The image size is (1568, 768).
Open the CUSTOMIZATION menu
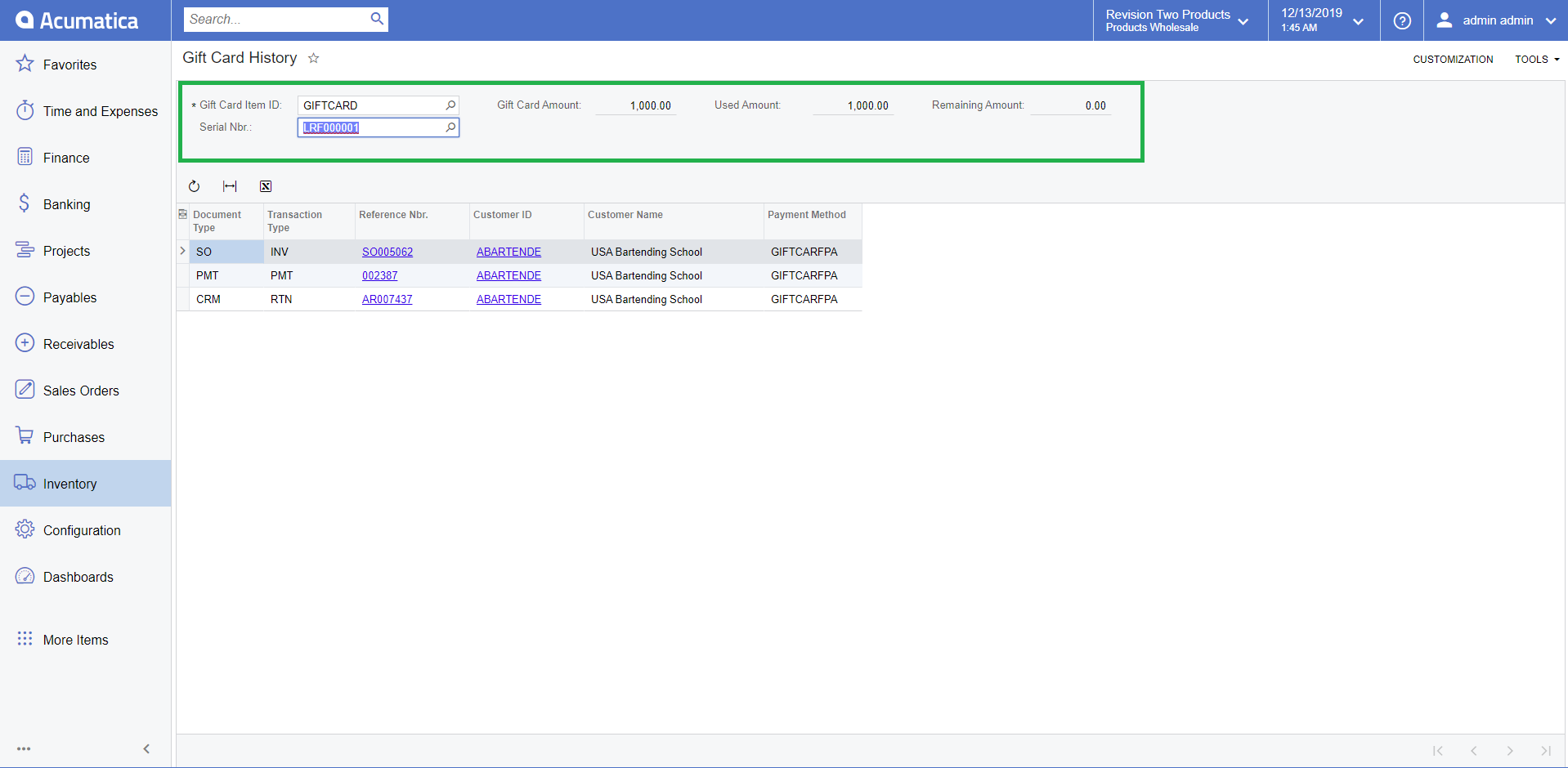[1453, 60]
